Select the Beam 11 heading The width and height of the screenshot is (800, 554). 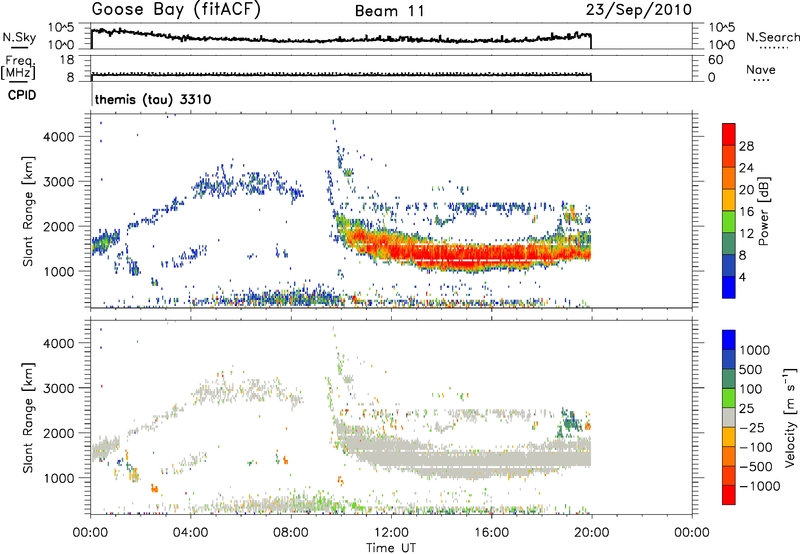tap(390, 11)
